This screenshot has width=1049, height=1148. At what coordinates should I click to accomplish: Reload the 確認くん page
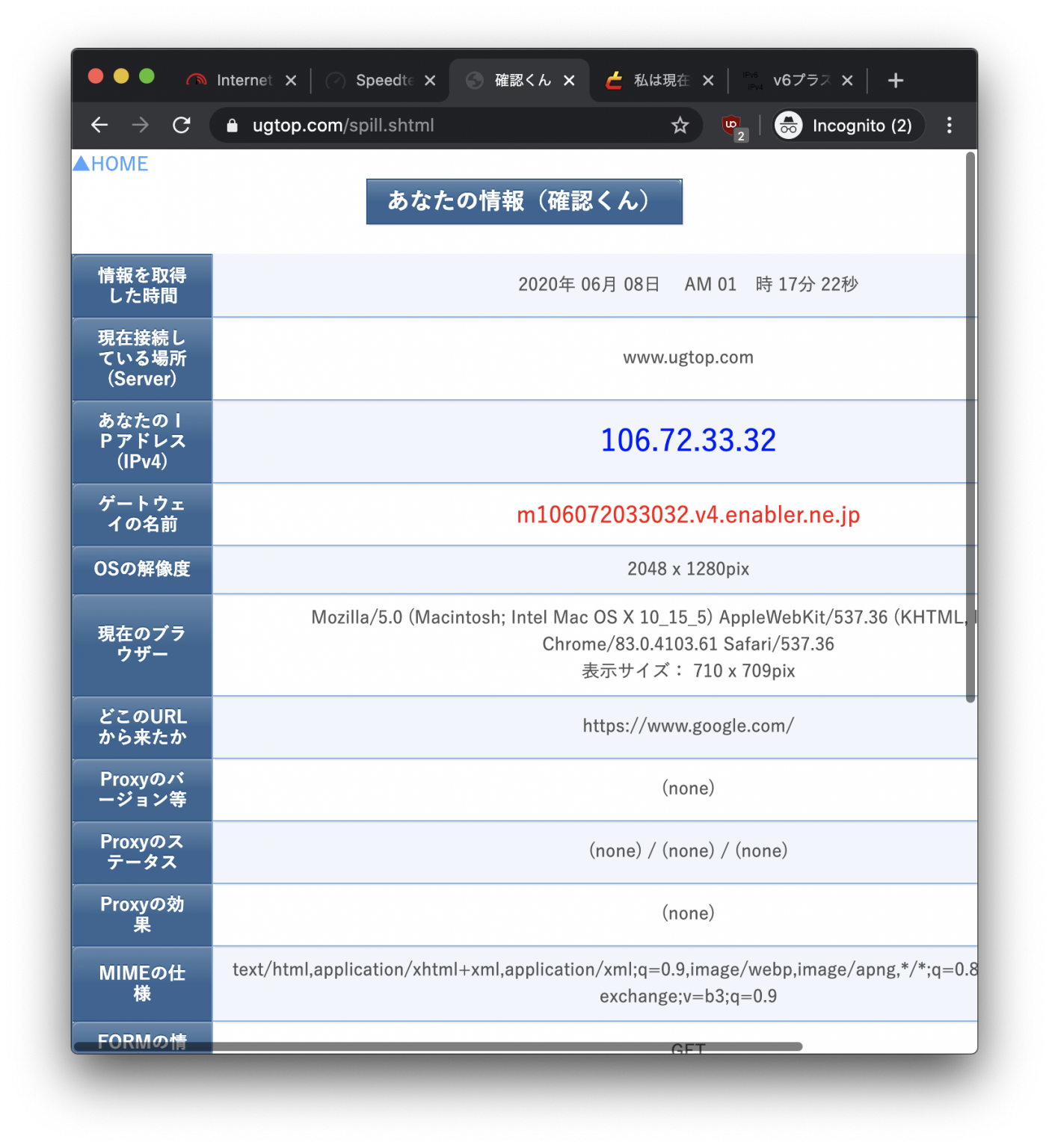181,125
